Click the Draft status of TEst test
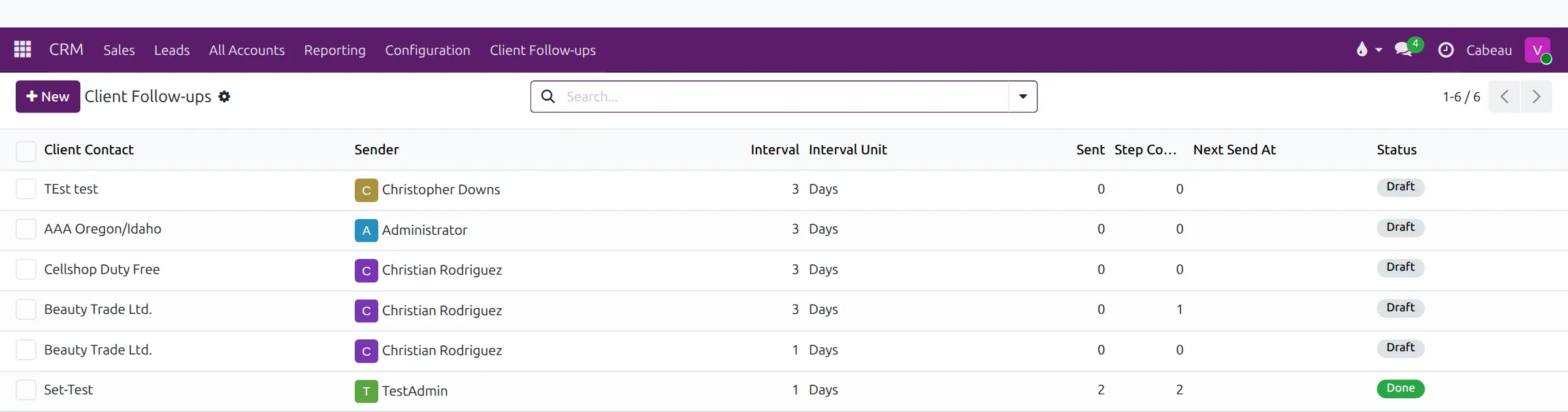1568x412 pixels. (x=1401, y=187)
